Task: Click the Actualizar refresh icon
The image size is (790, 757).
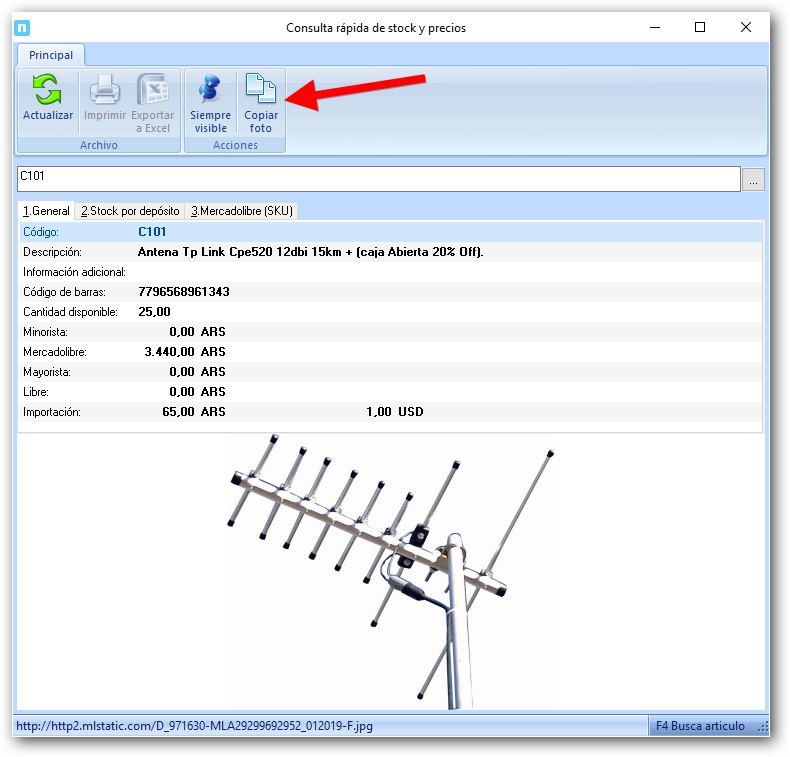Action: [x=48, y=91]
